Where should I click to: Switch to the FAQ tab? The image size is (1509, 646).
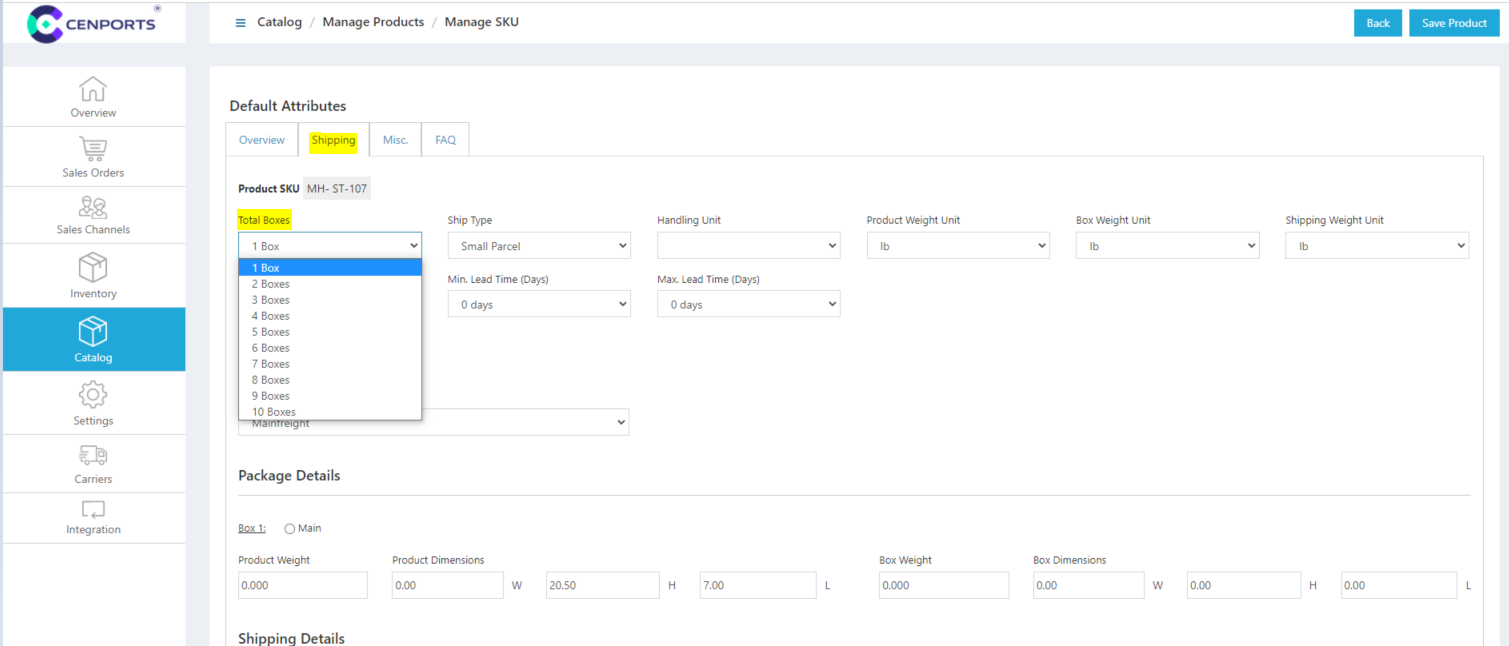pyautogui.click(x=445, y=140)
